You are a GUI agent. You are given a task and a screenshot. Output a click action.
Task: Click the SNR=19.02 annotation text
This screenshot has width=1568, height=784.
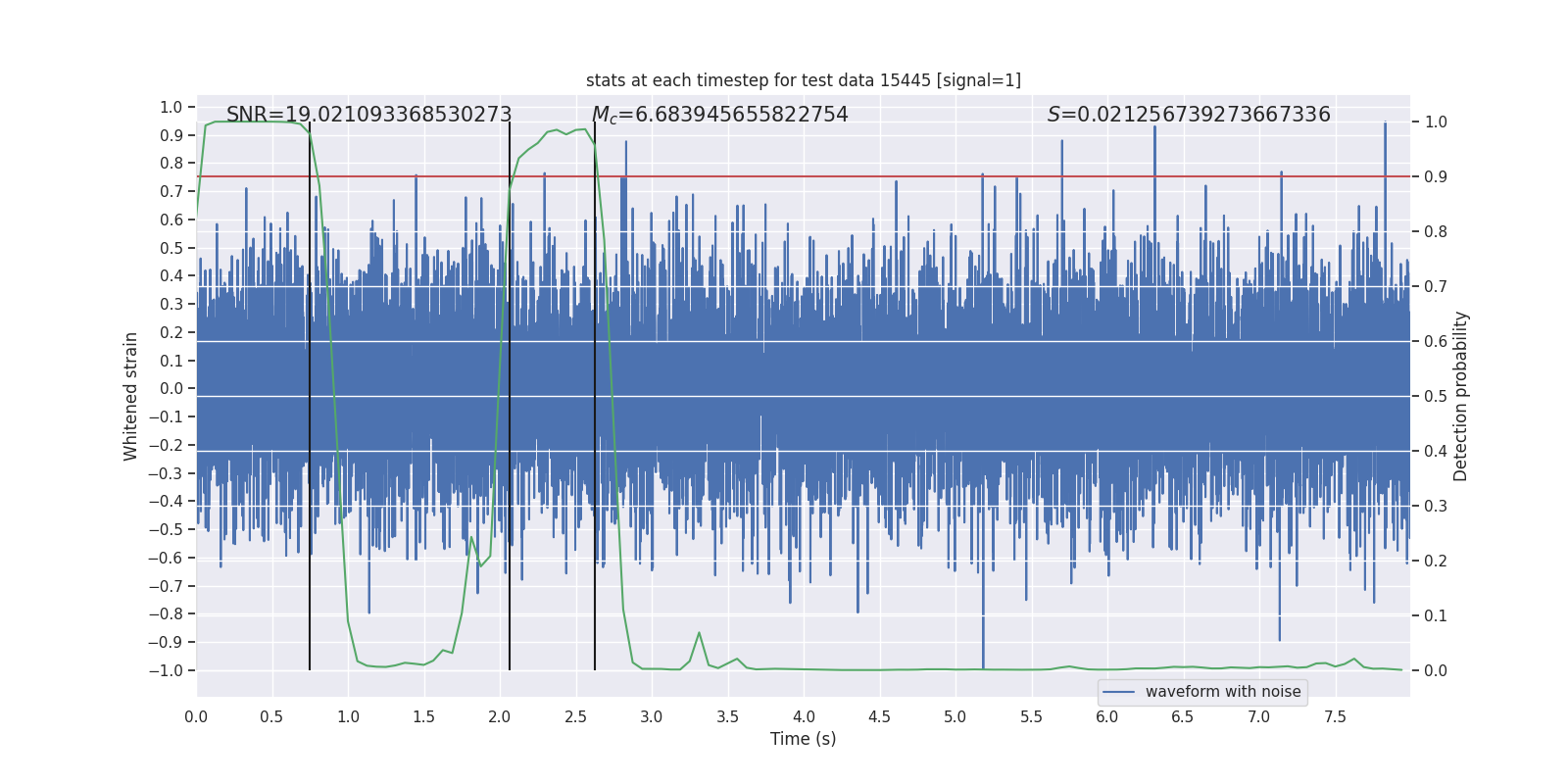coord(368,115)
